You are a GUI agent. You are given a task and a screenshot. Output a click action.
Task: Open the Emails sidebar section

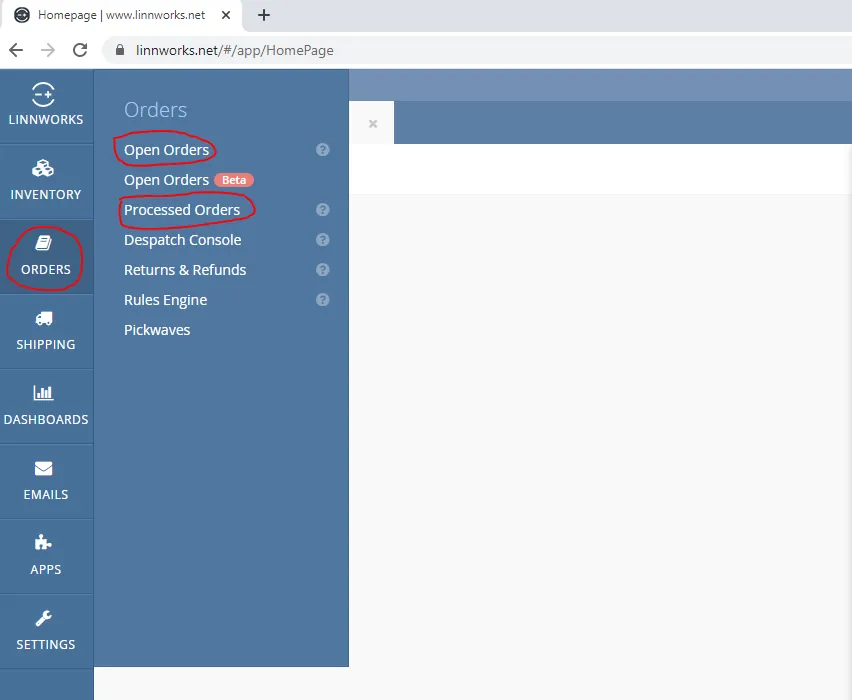click(46, 481)
